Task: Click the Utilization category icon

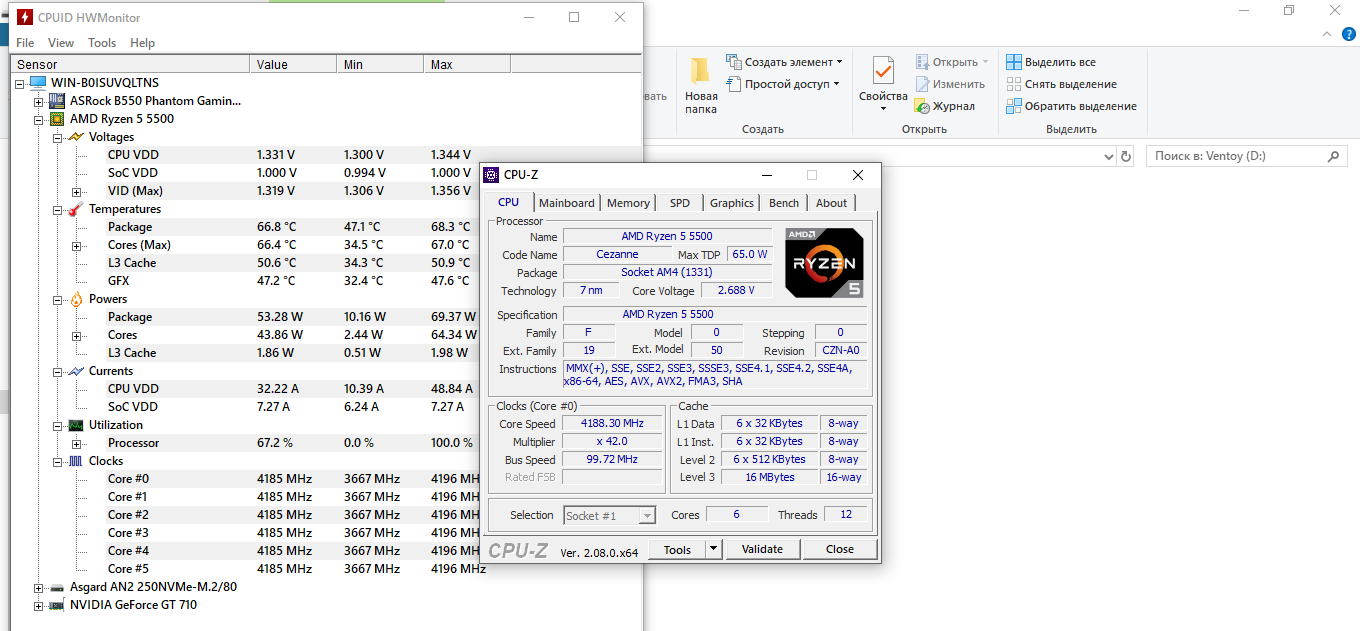Action: [x=75, y=425]
